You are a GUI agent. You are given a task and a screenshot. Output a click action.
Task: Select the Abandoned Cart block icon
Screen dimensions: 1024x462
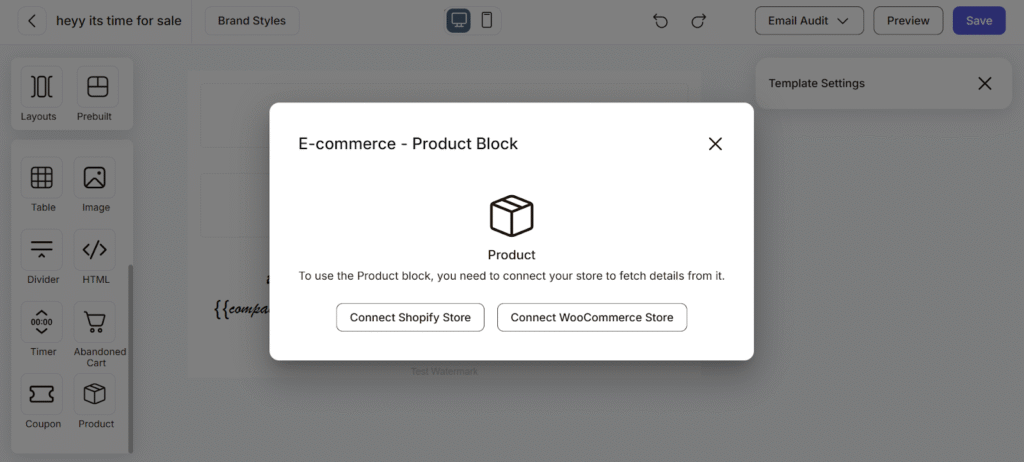coord(95,322)
